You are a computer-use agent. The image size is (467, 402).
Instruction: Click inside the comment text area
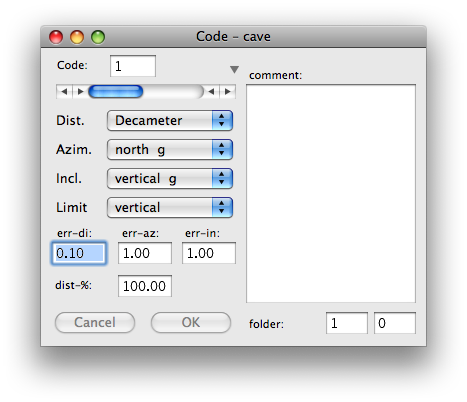point(331,193)
